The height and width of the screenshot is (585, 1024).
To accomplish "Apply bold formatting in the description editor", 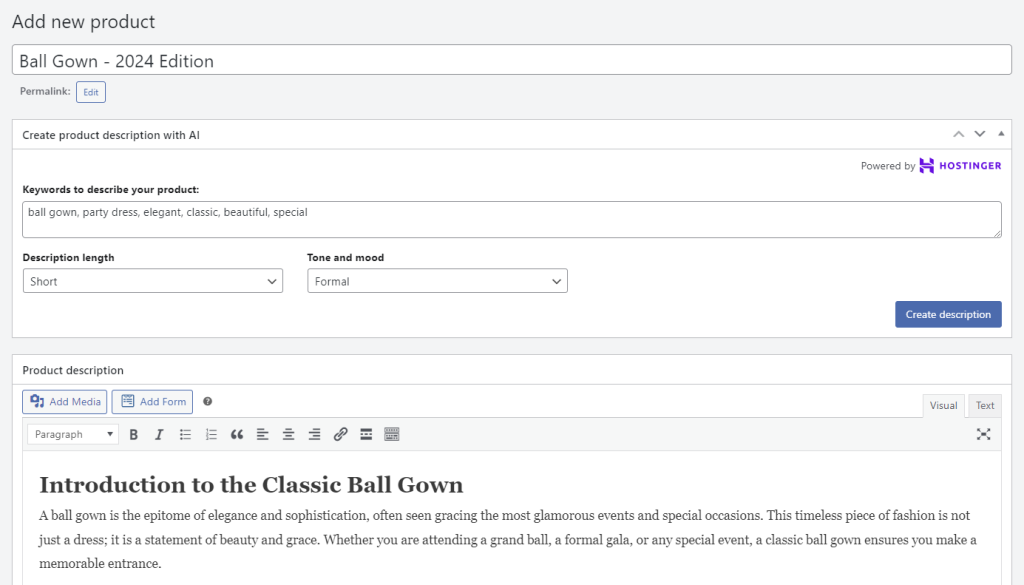I will coord(133,434).
